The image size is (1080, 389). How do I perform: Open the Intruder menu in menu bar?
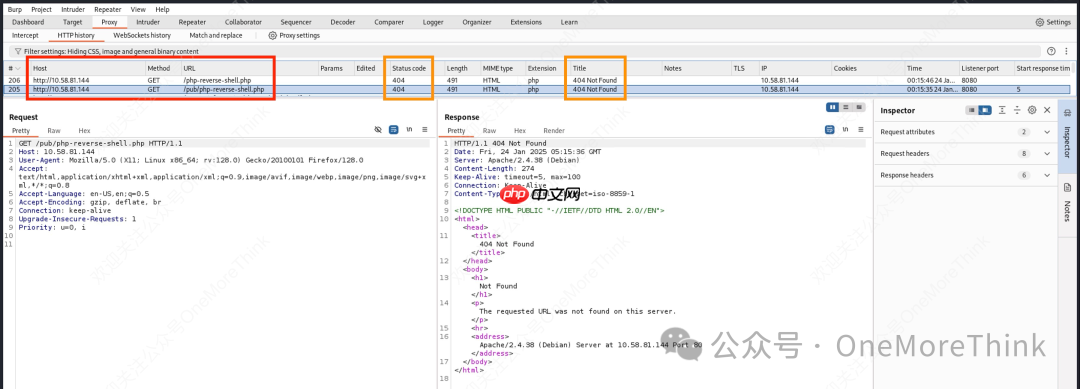coord(73,10)
